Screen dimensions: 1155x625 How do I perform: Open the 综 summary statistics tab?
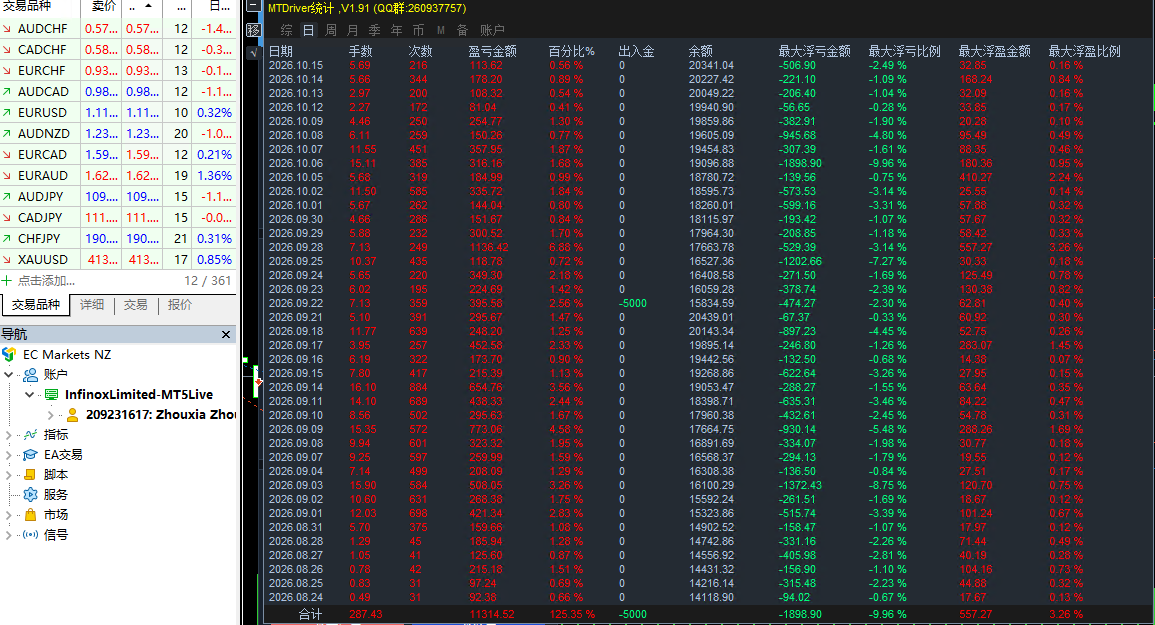287,30
